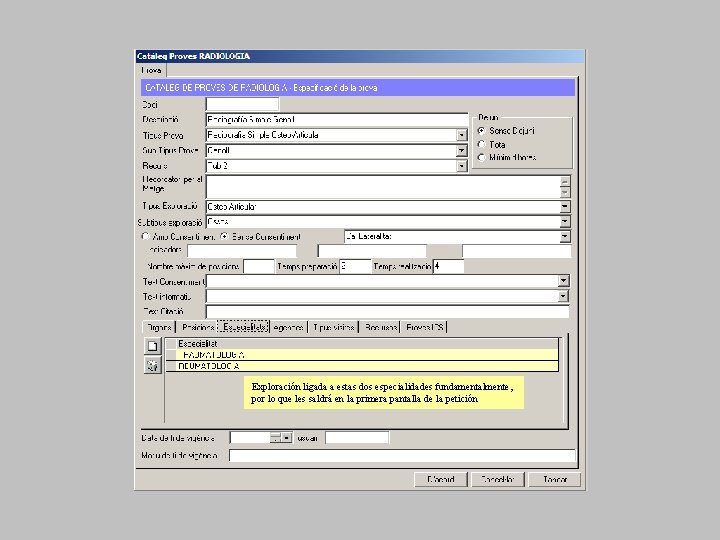720x540 pixels.
Task: Switch to the Agendes tab
Action: pyautogui.click(x=288, y=327)
